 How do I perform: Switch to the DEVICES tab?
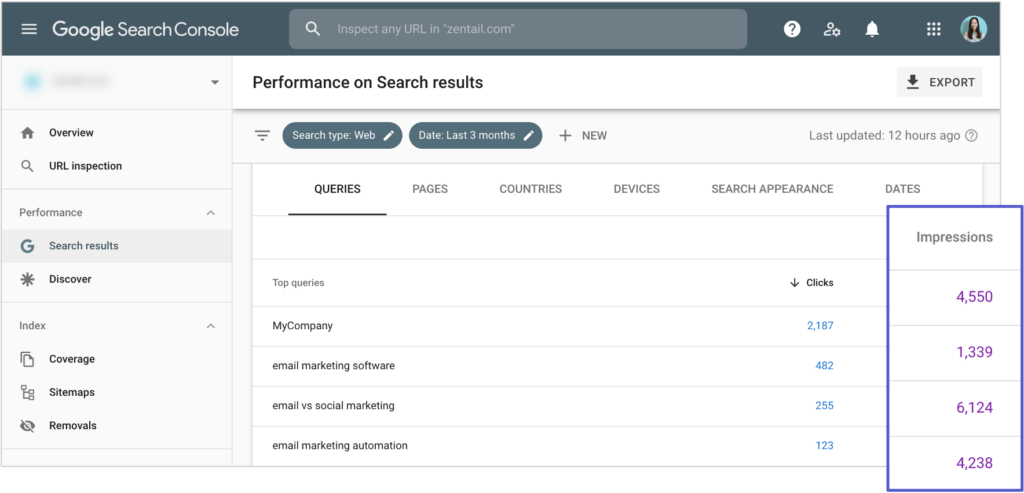(x=637, y=189)
